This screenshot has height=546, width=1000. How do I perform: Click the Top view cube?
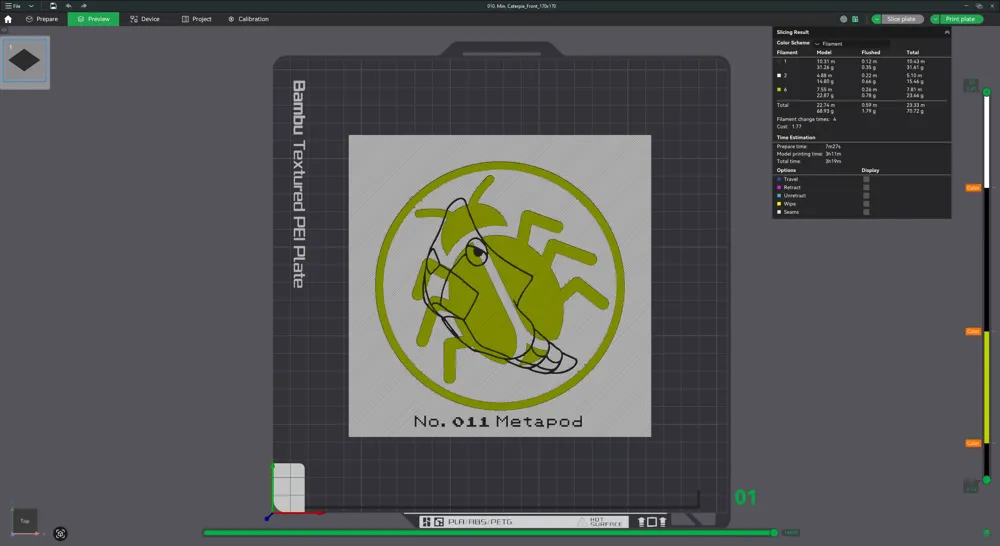click(25, 520)
